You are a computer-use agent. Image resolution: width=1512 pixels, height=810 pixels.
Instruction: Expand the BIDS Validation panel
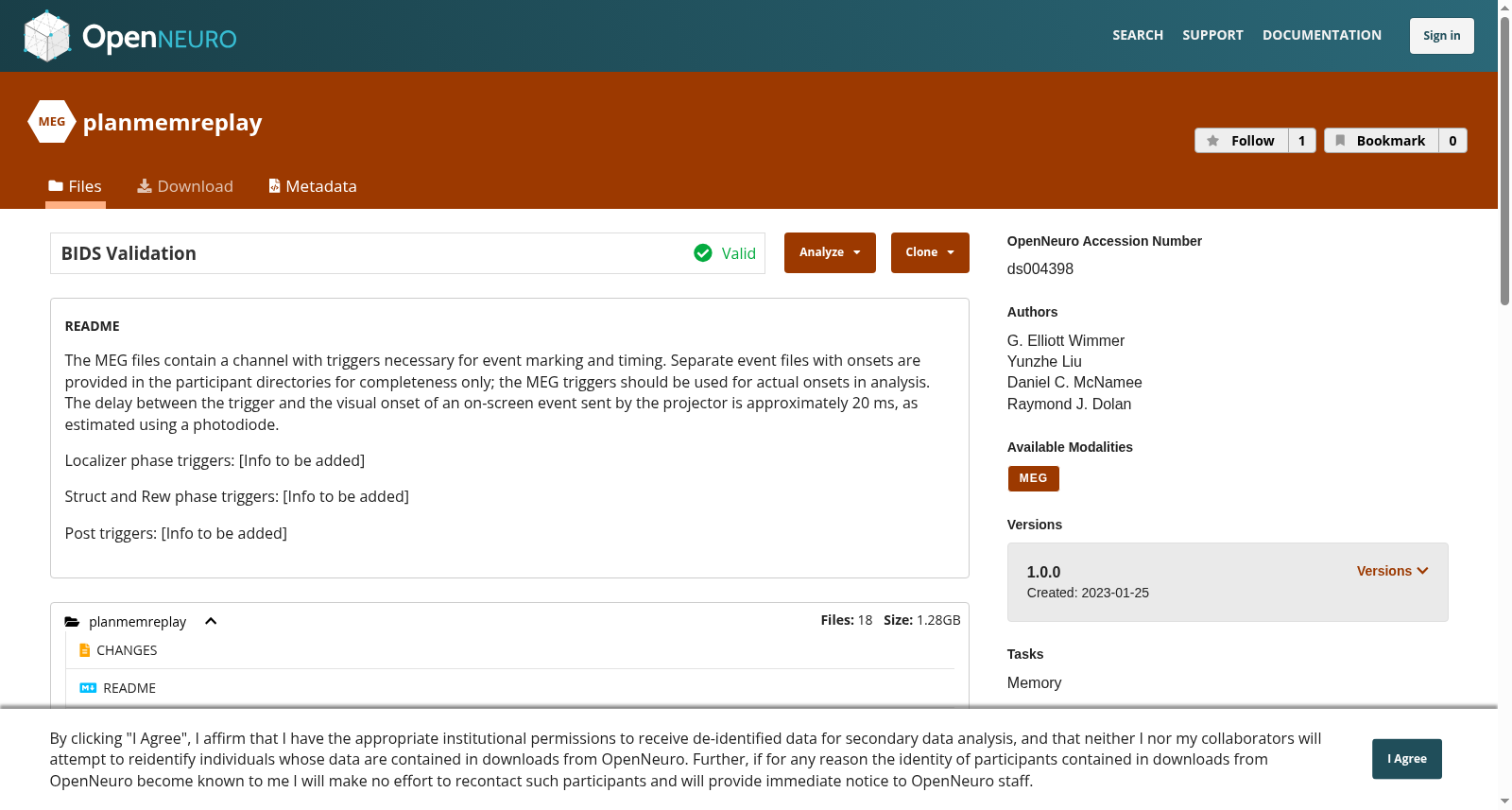(x=407, y=253)
